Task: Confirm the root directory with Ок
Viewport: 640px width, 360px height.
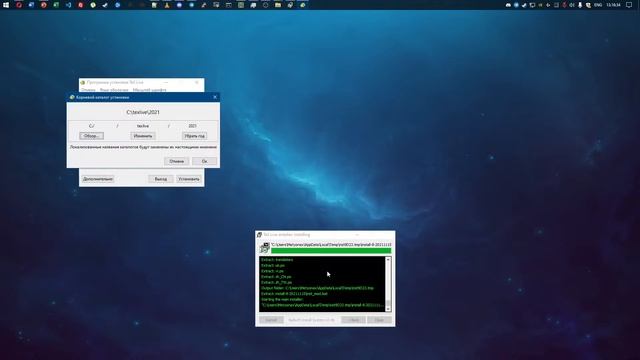Action: [204, 161]
